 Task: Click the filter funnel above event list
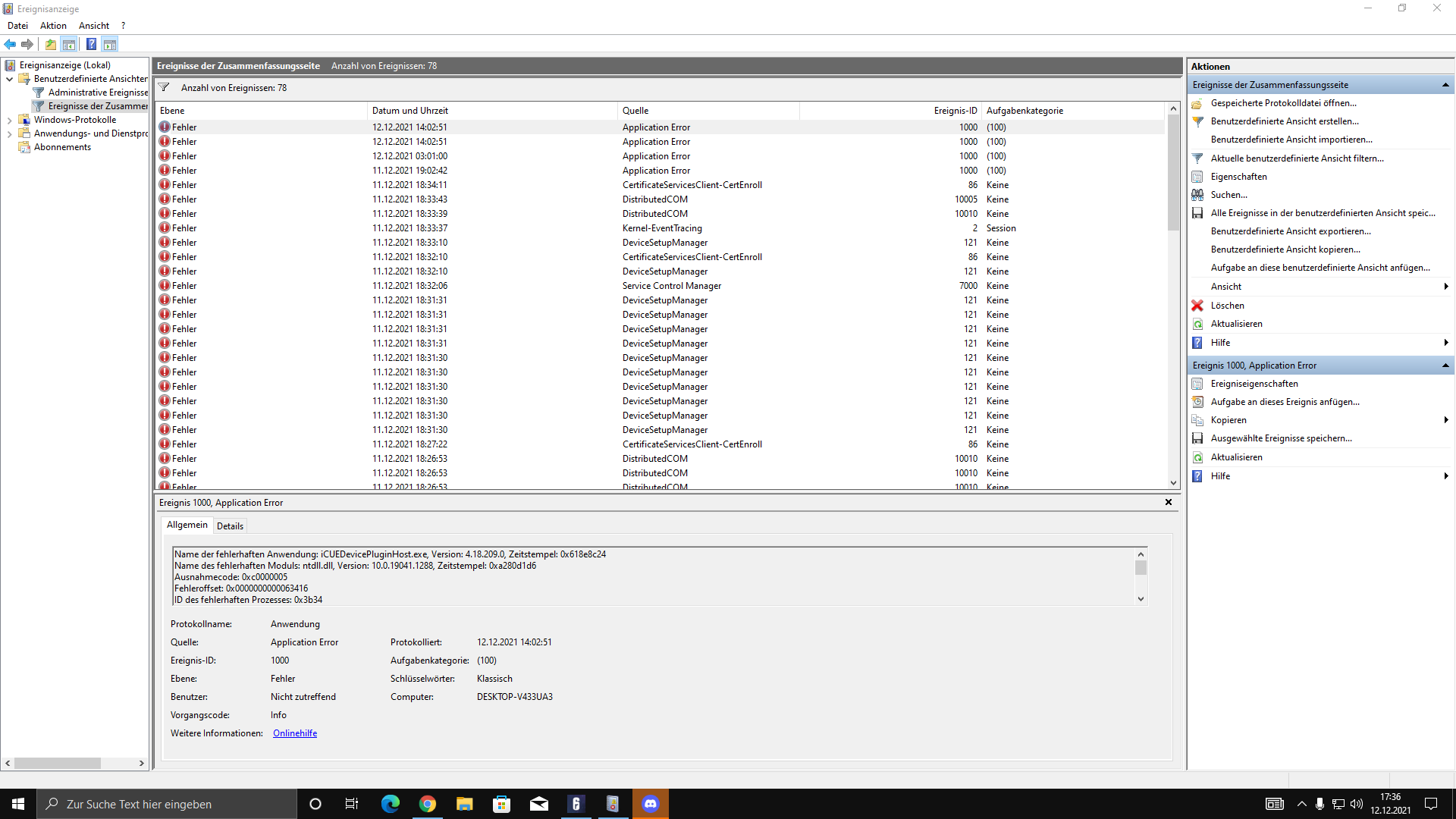tap(164, 88)
